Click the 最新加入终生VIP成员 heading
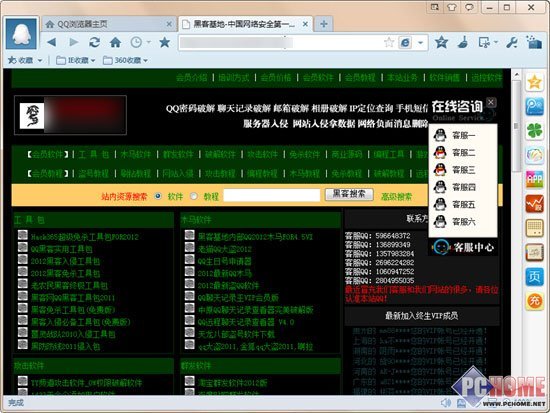 421,316
